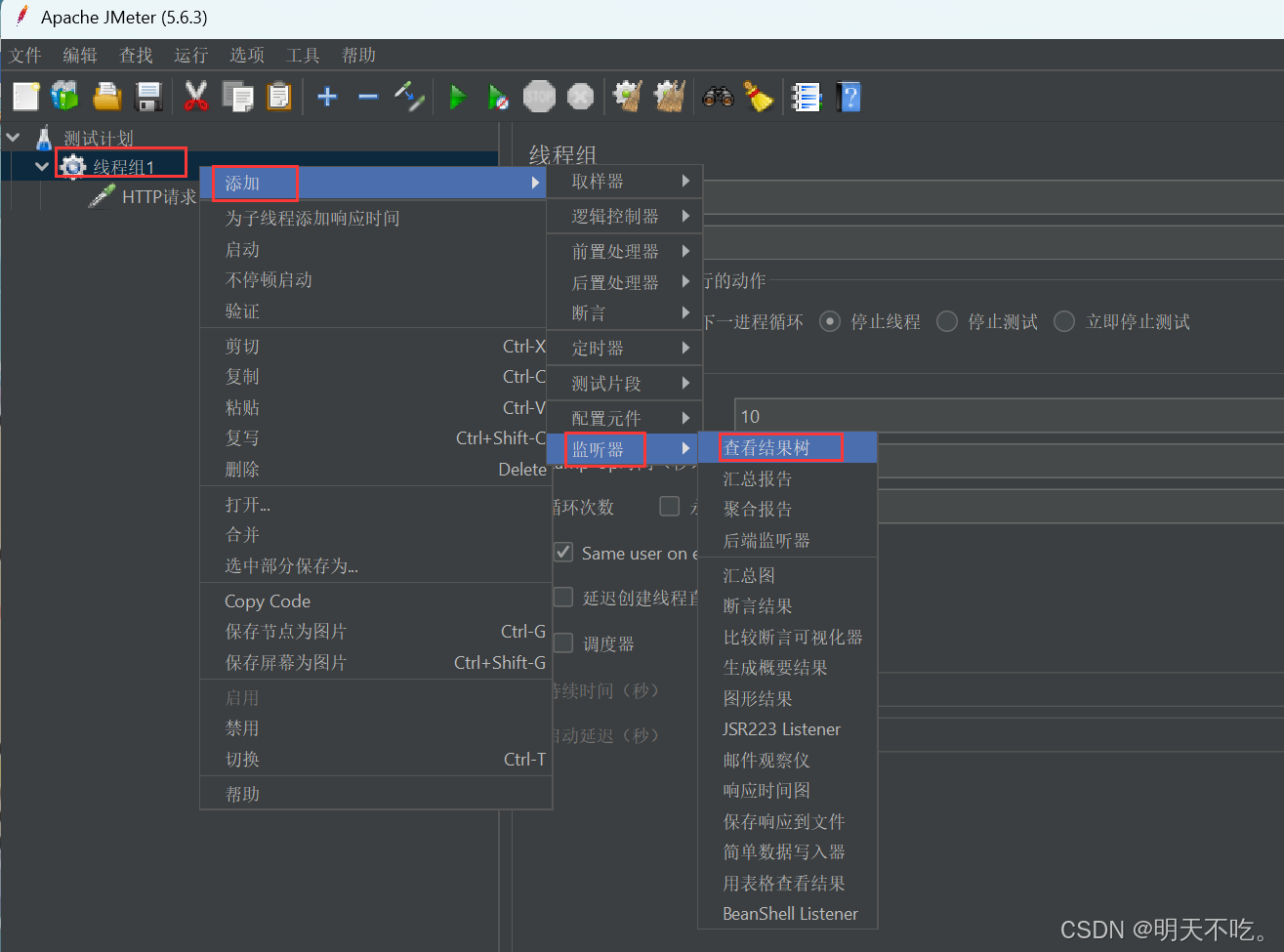This screenshot has width=1284, height=952.
Task: Choose 用表格查看结果 listener
Action: pos(788,883)
